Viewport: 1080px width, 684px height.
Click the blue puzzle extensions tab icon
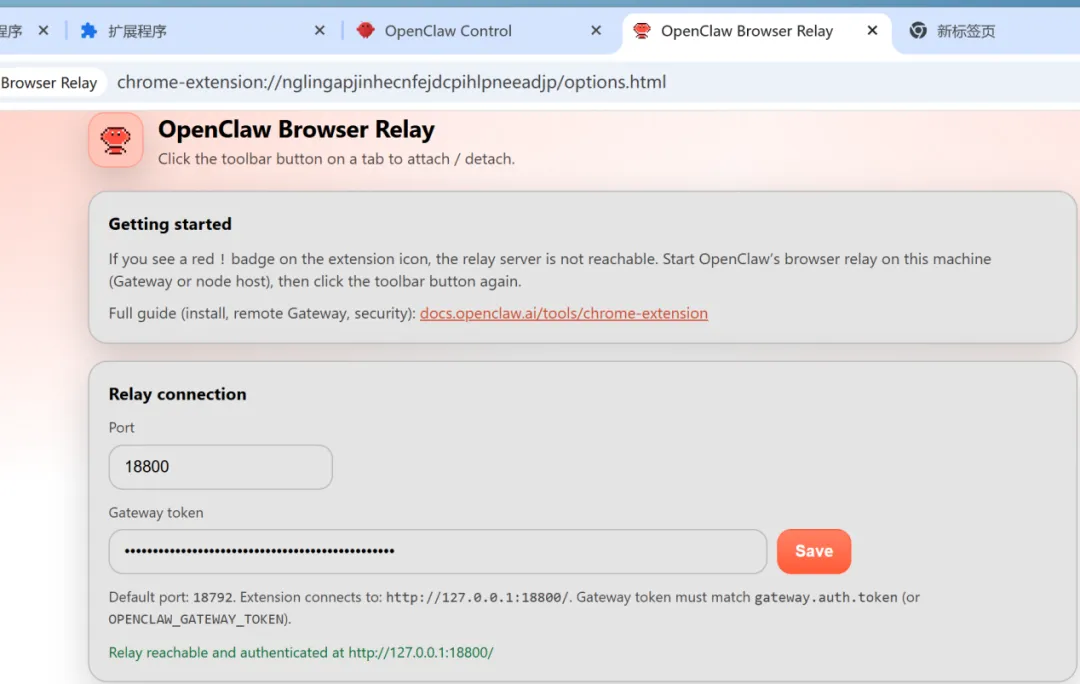coord(89,30)
